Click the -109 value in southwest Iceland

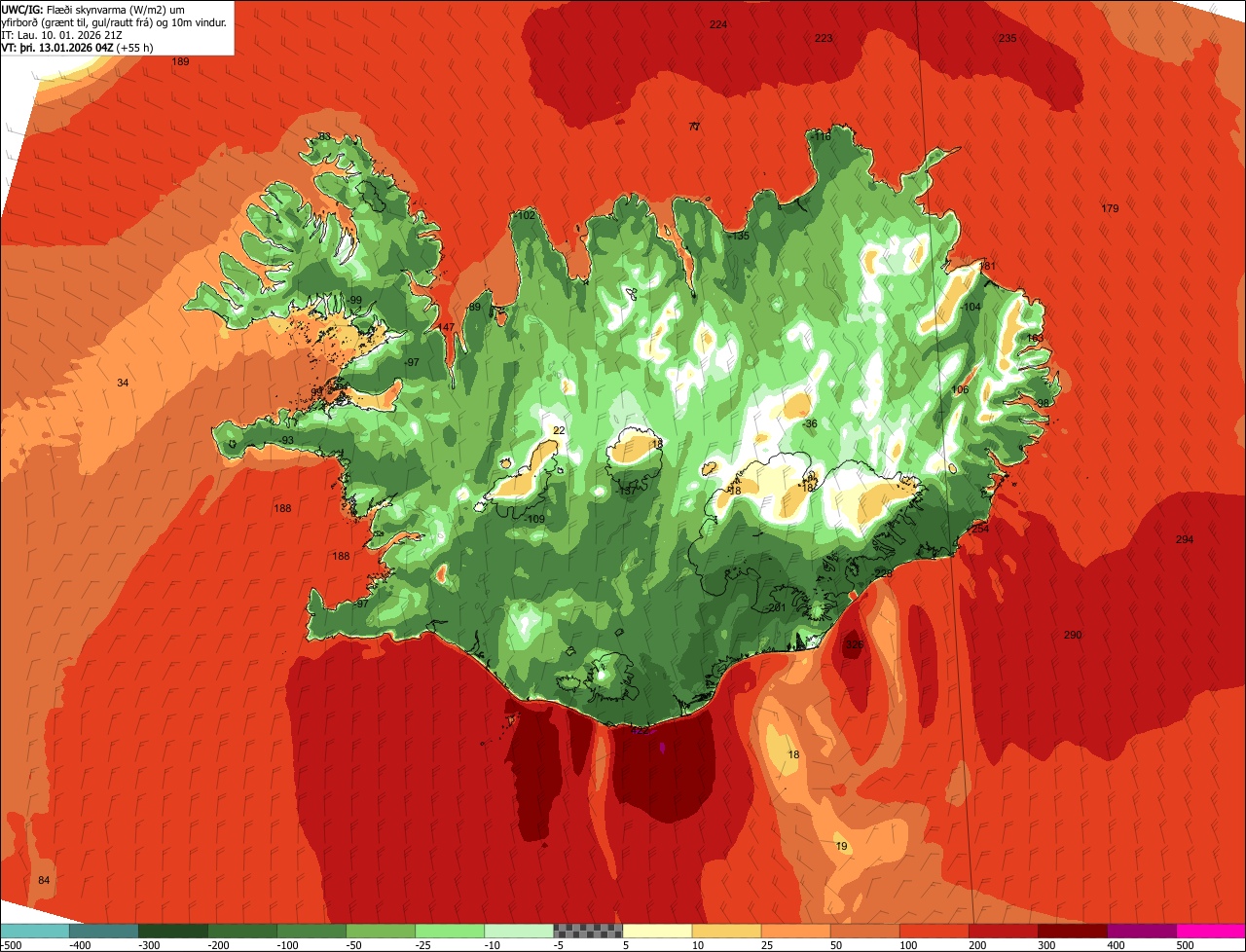tap(535, 519)
